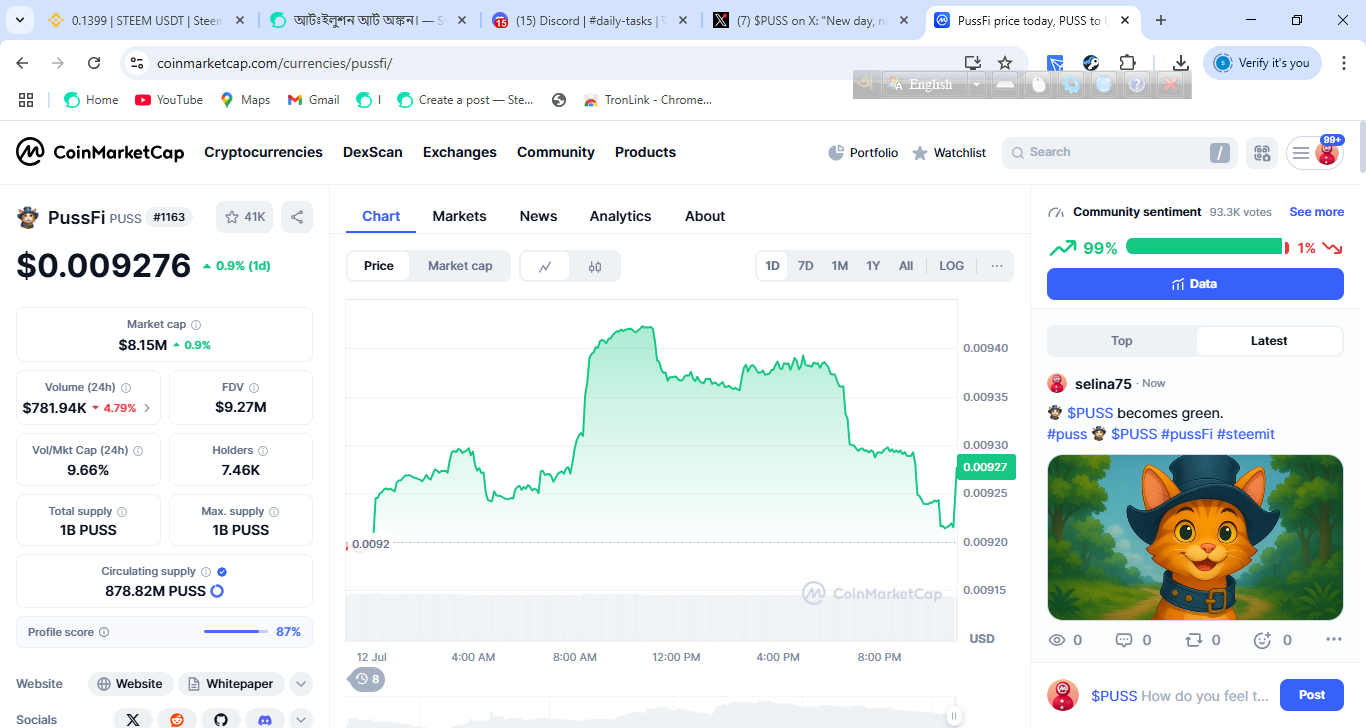Screen dimensions: 1366x728
Task: Click the blue Data button
Action: tap(1195, 284)
